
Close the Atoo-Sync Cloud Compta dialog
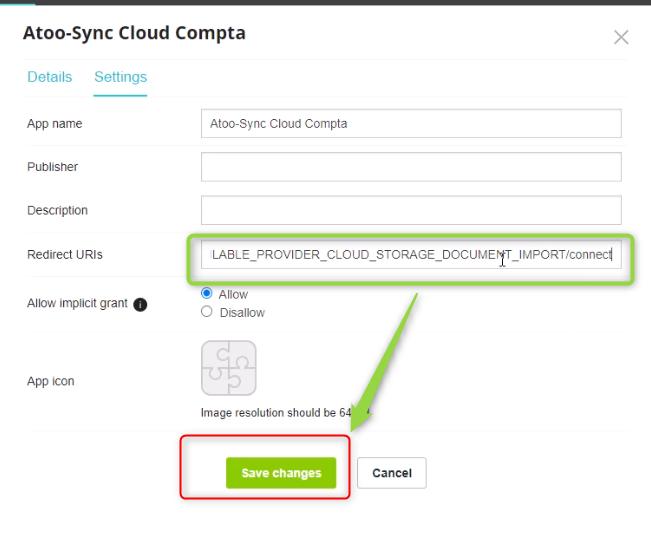(x=621, y=37)
